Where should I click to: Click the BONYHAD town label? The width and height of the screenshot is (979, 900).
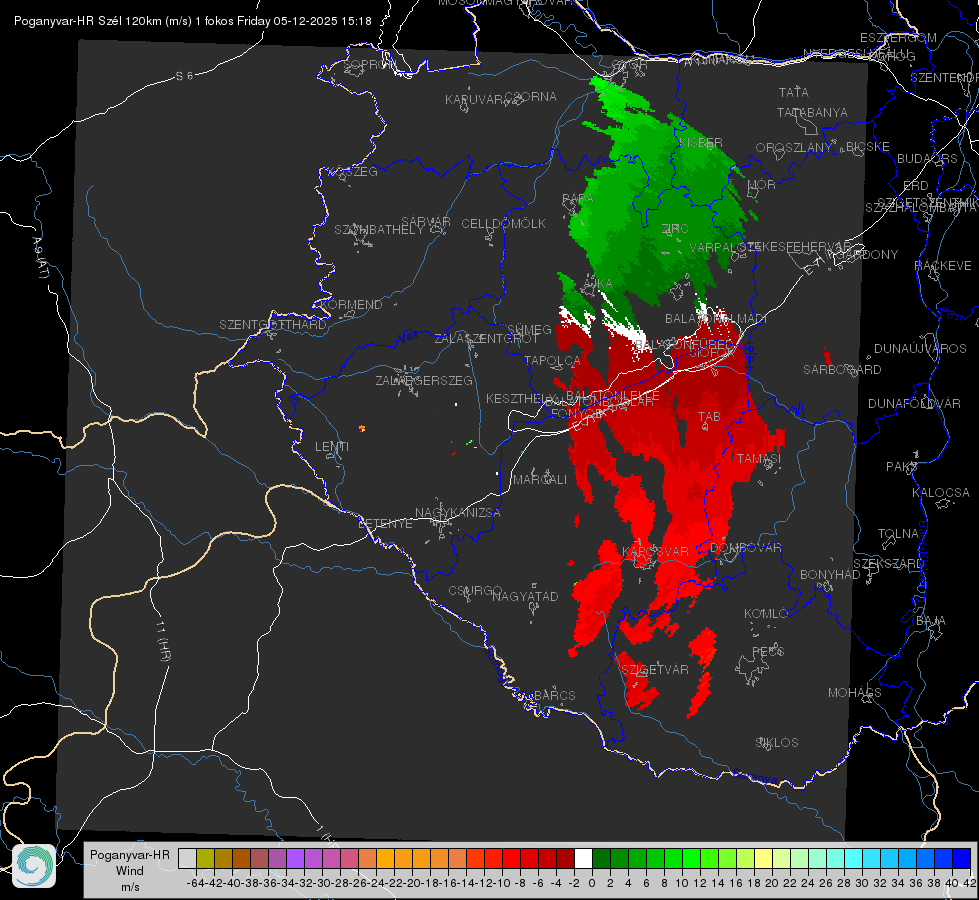830,575
